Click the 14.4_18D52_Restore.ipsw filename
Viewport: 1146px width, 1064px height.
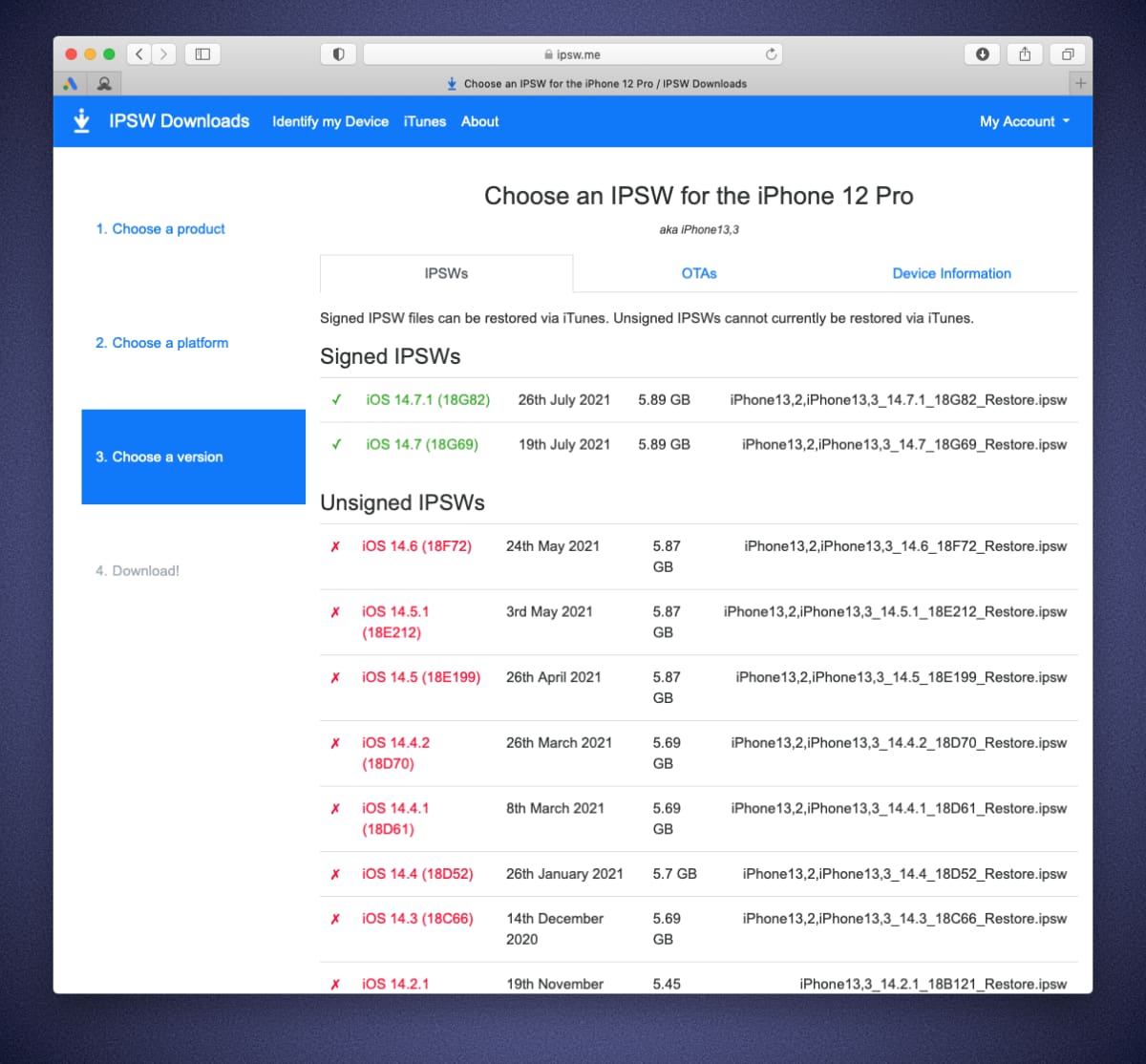904,874
